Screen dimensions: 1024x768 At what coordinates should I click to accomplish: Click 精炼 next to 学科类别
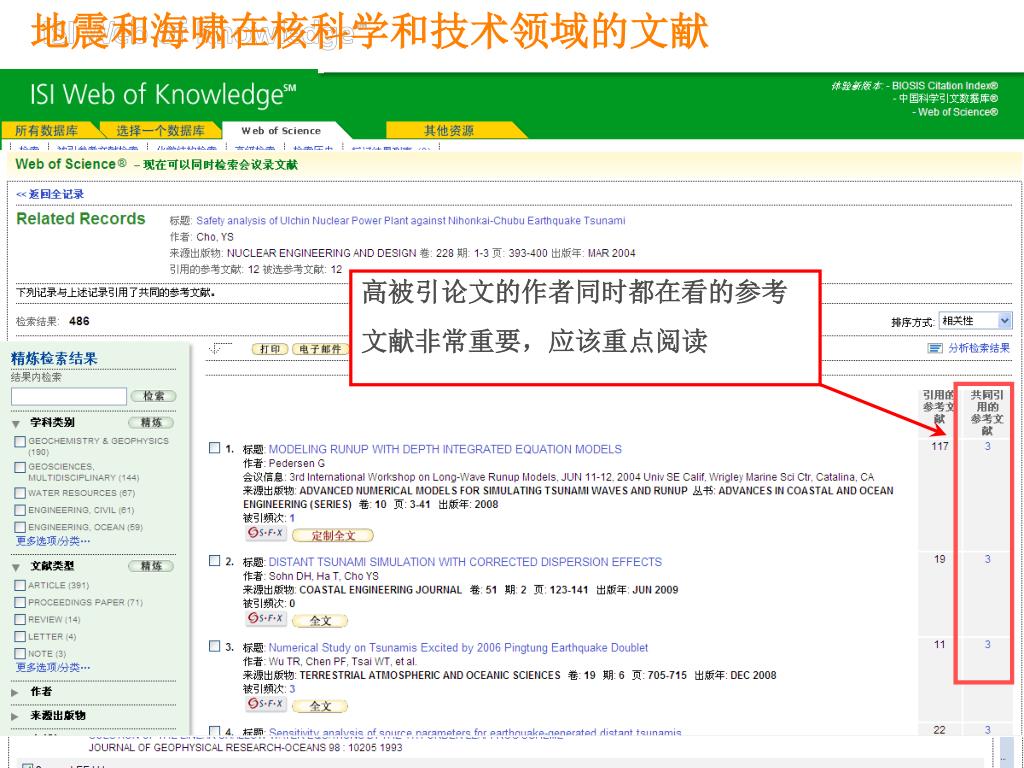[x=151, y=423]
